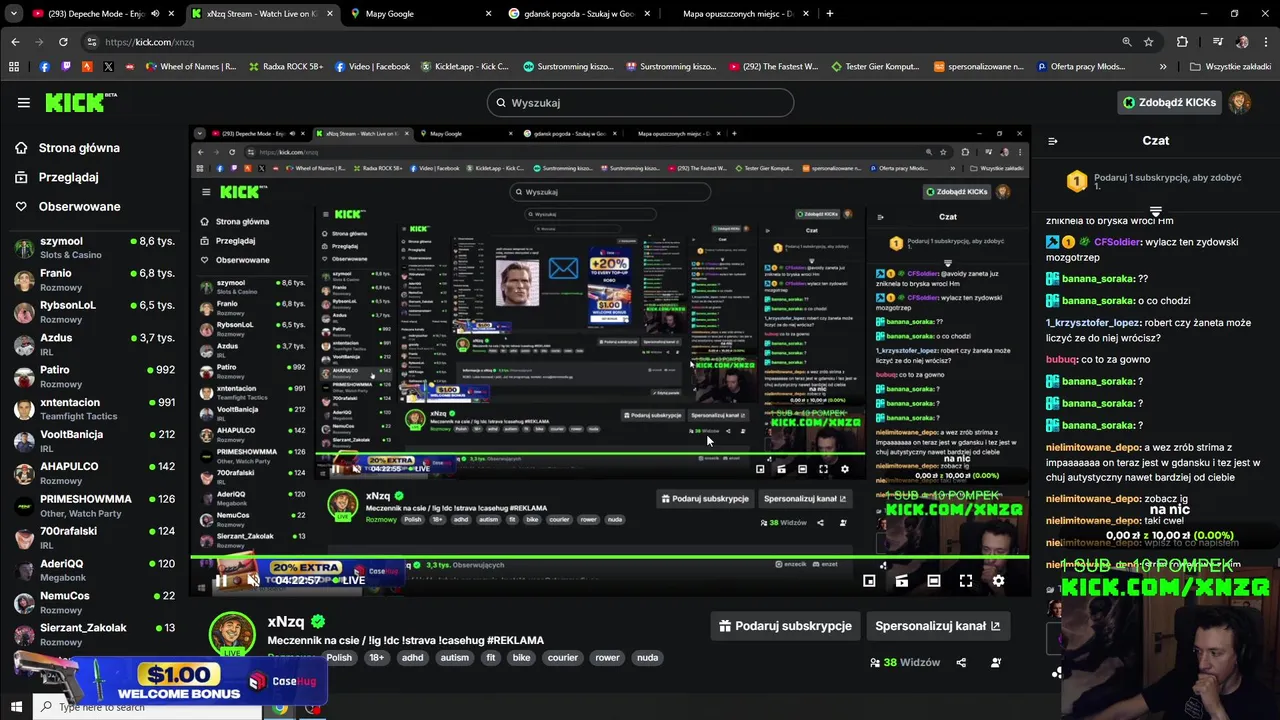Open the Azdus channel in the sidebar
This screenshot has height=720, width=1280.
coord(95,344)
